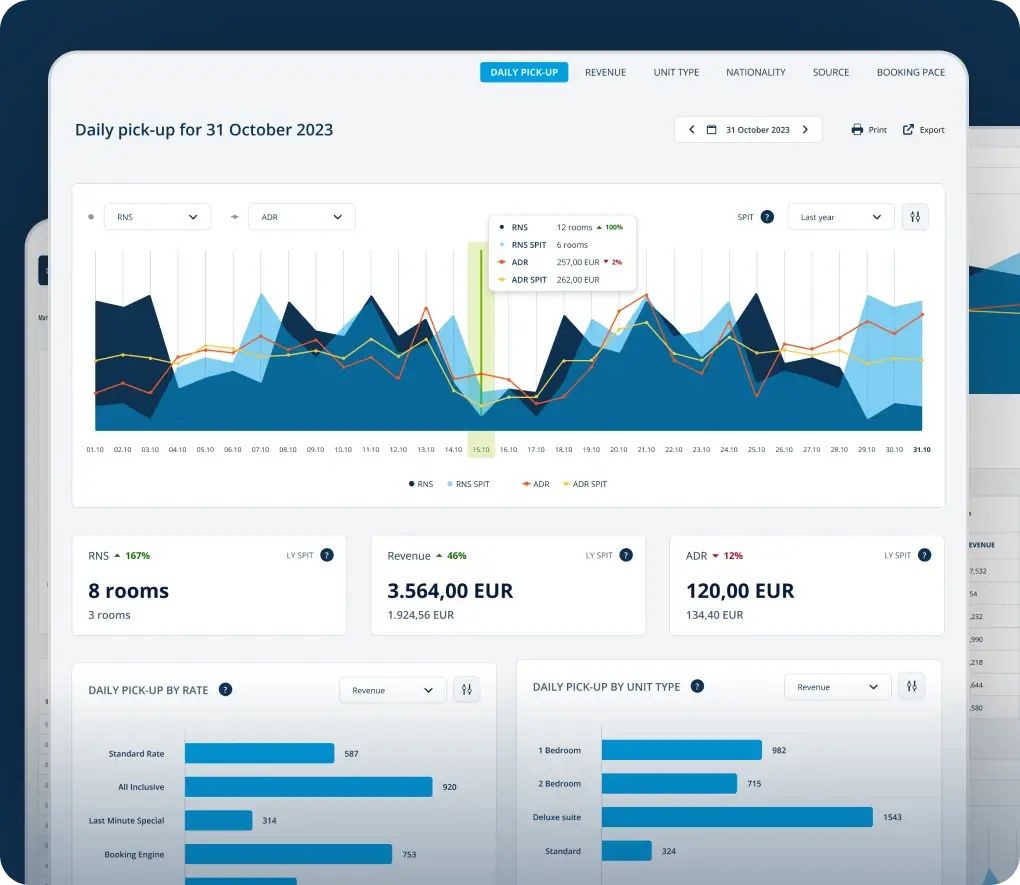1020x885 pixels.
Task: Open Revenue card LY SPIT help icon
Action: tap(626, 555)
